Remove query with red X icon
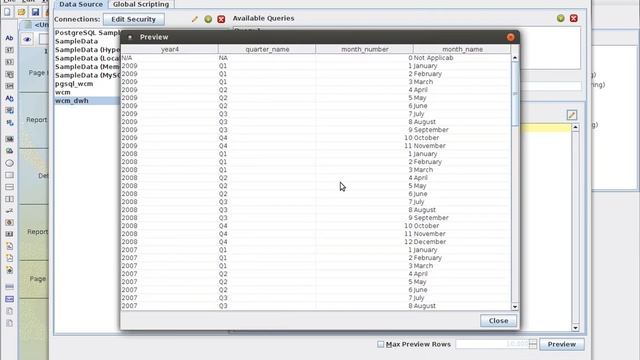This screenshot has height=360, width=640. click(573, 18)
